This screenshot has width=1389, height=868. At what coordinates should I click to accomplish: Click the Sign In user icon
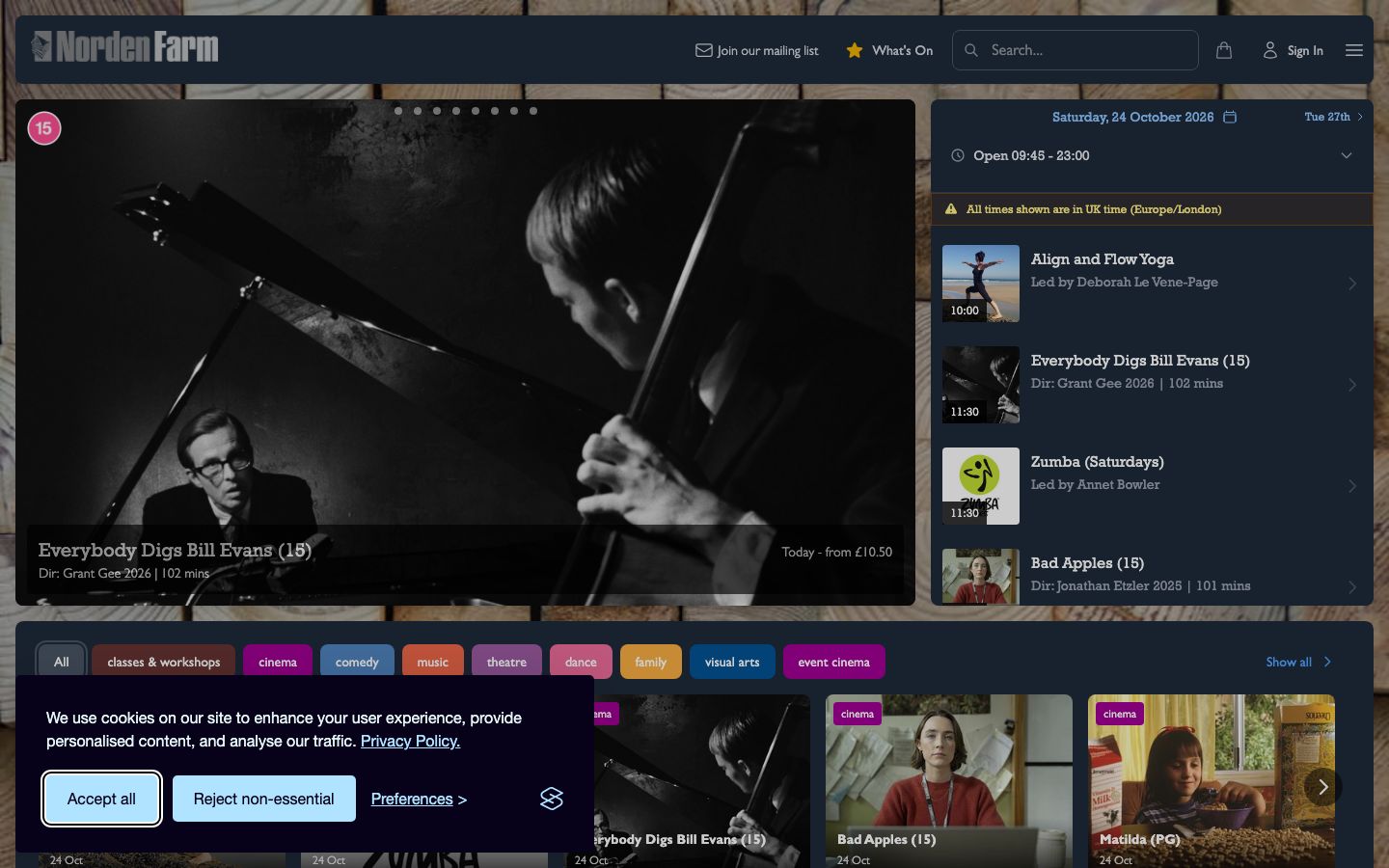tap(1270, 50)
